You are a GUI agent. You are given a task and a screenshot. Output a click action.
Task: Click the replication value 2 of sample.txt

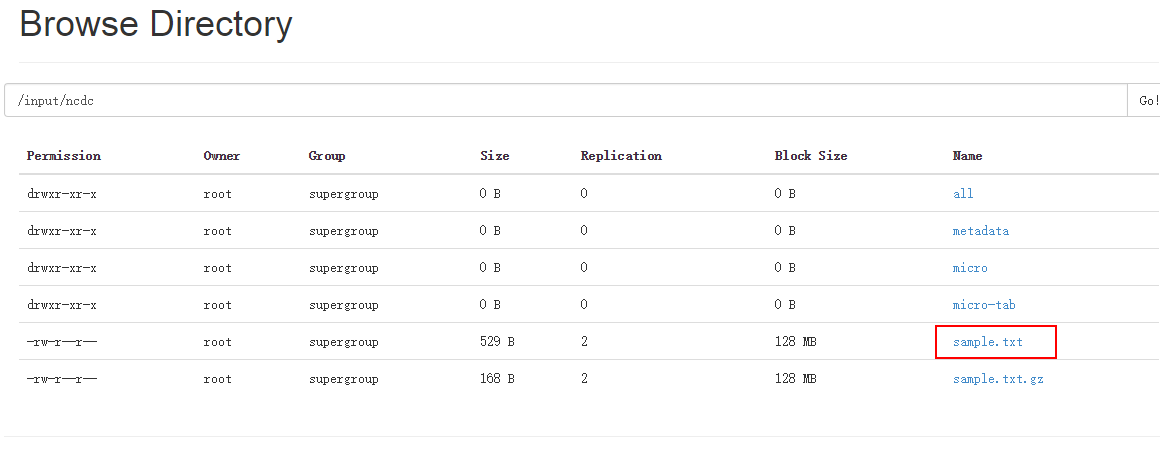[x=584, y=342]
